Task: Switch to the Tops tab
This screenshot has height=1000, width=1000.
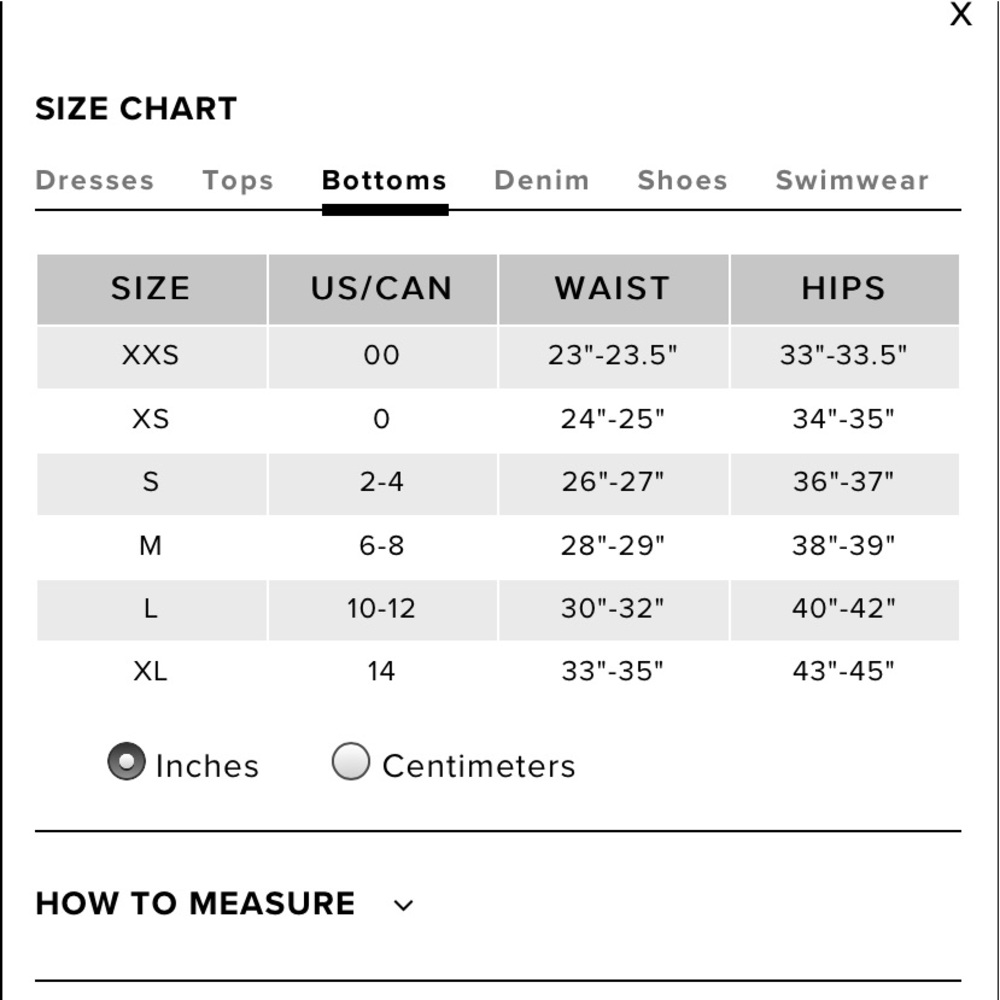Action: click(x=238, y=182)
